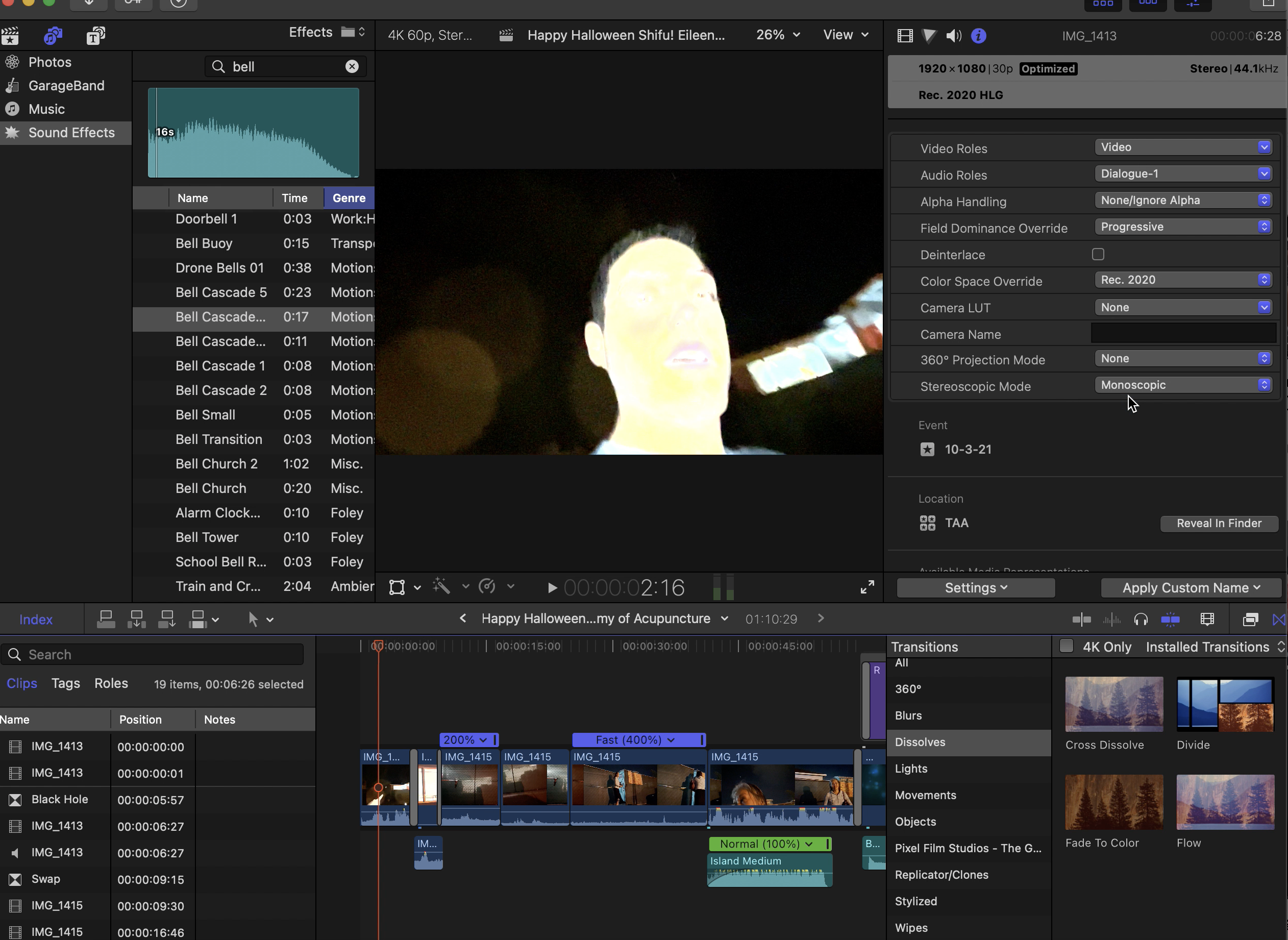1288x940 pixels.
Task: Expand the viewer zoom 26% menu
Action: click(x=778, y=35)
